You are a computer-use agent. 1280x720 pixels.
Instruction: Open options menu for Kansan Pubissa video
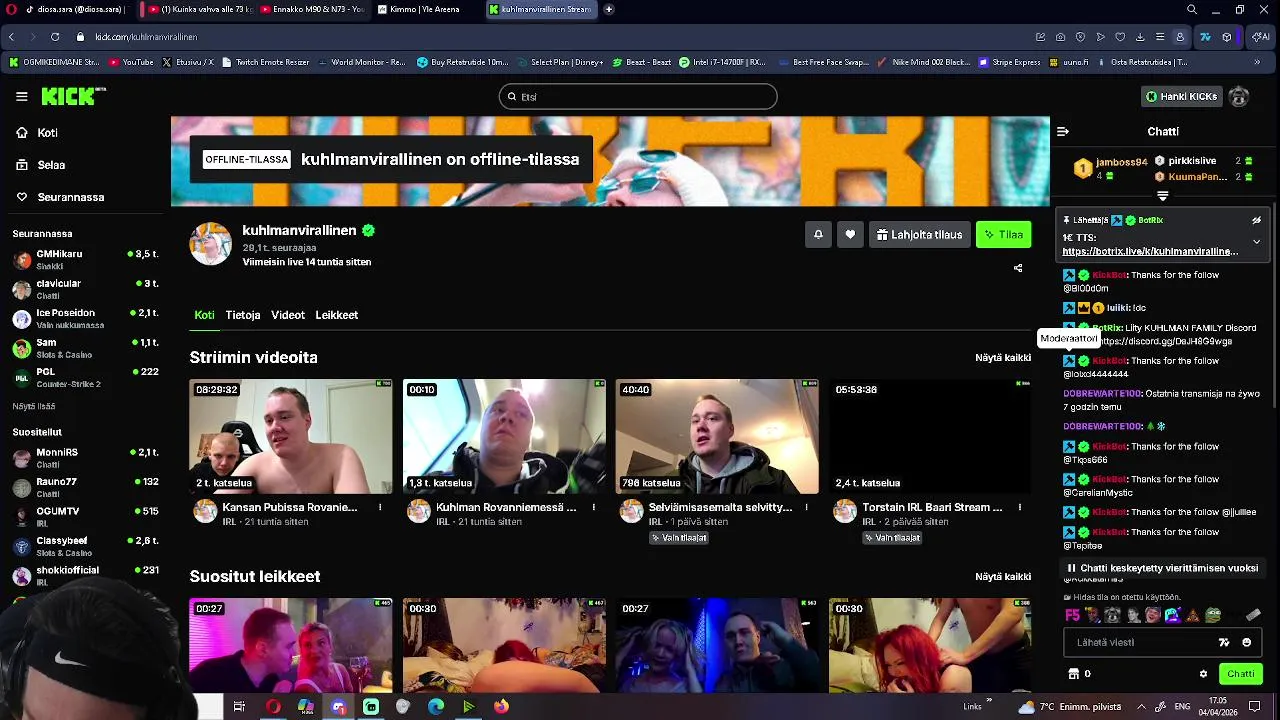(x=380, y=507)
